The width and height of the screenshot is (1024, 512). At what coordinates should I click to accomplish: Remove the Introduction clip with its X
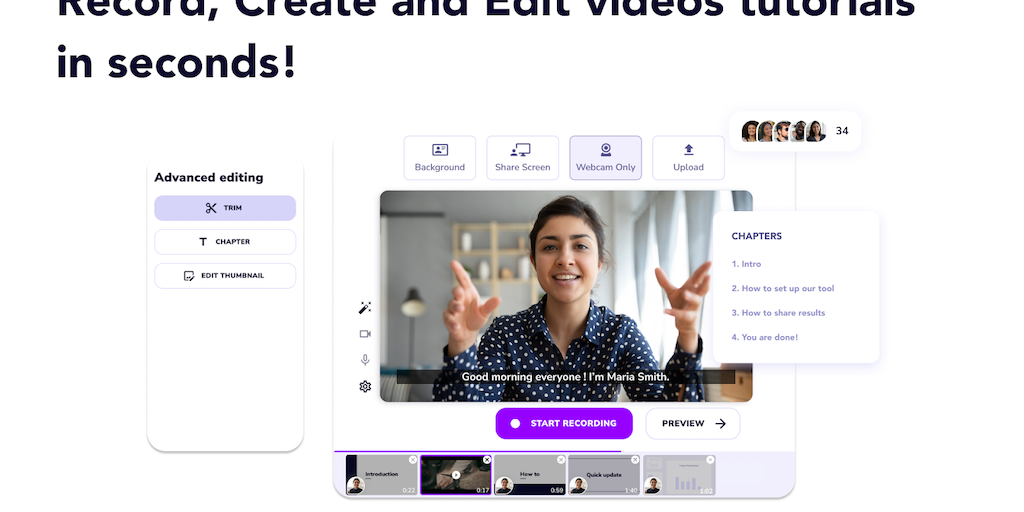[x=413, y=460]
